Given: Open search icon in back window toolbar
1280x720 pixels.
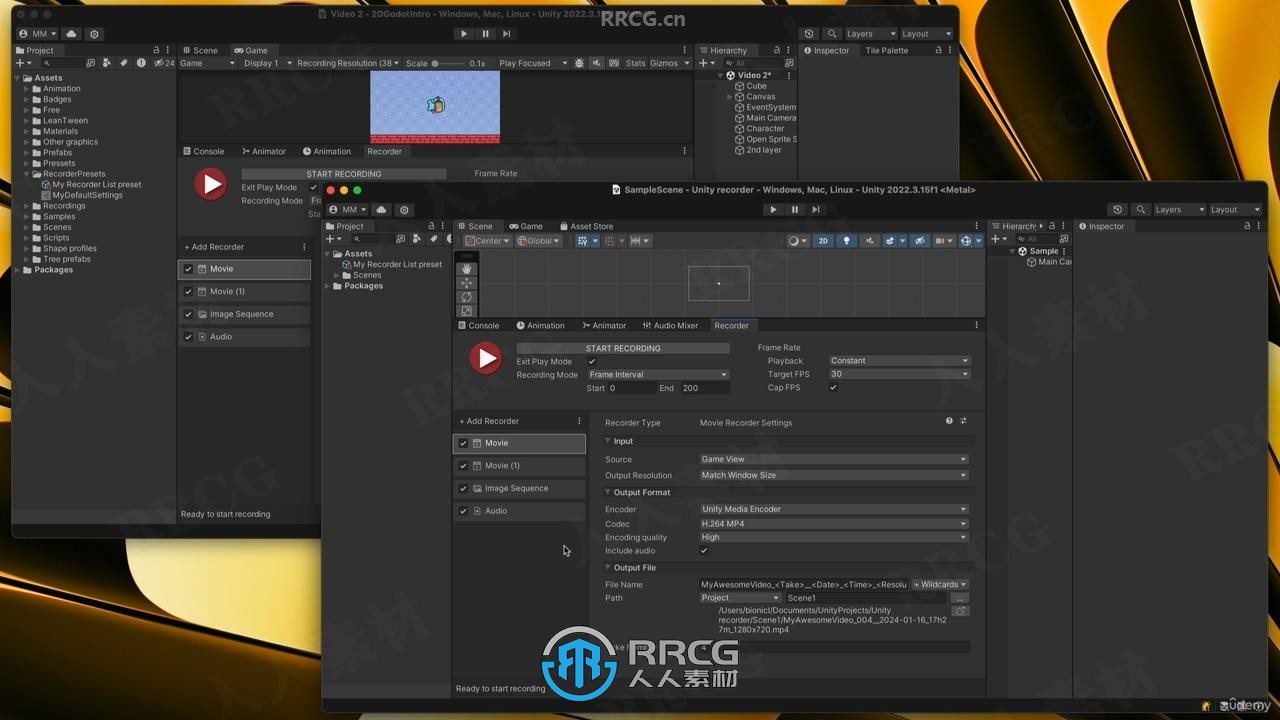Looking at the screenshot, I should (832, 34).
